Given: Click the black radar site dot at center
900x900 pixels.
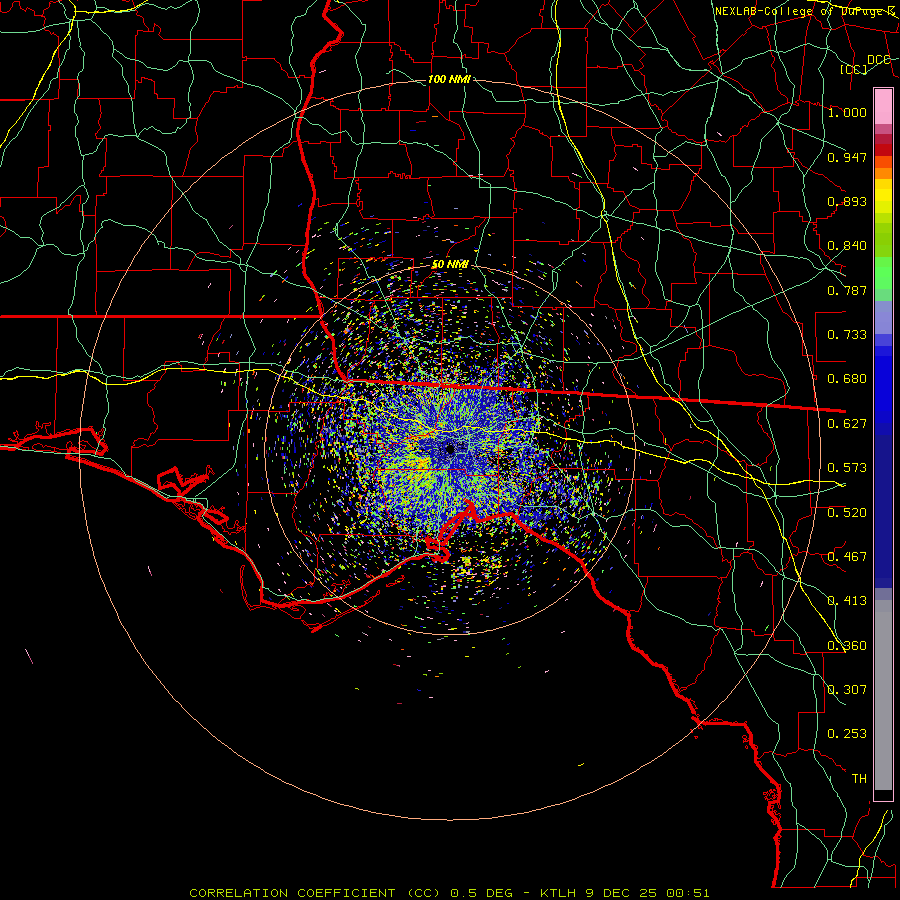Looking at the screenshot, I should tap(451, 448).
